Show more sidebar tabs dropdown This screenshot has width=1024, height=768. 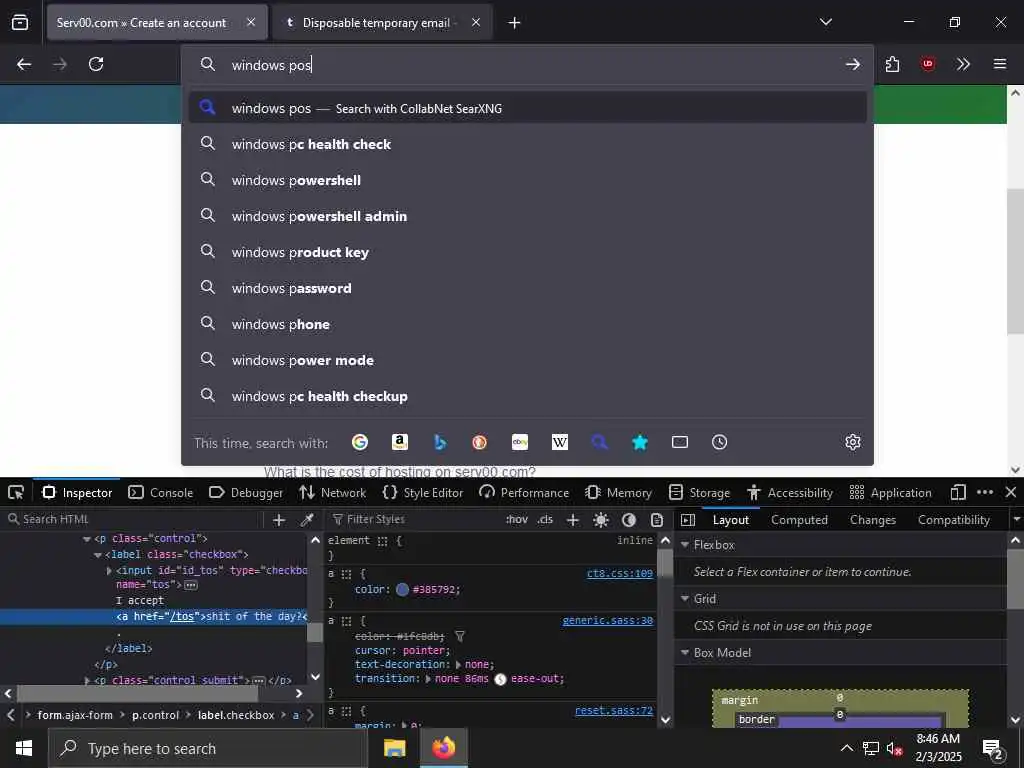[x=1016, y=520]
